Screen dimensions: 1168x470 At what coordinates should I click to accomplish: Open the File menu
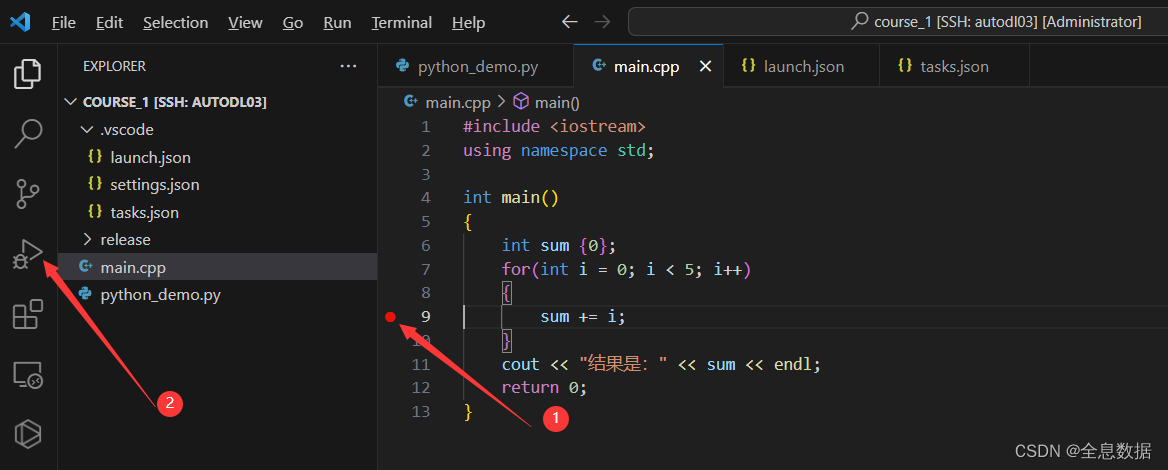coord(63,22)
